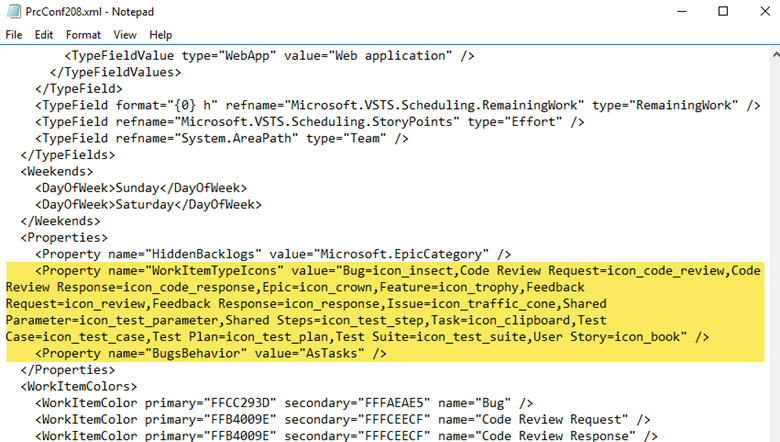Maximize the Notepad window

(723, 11)
